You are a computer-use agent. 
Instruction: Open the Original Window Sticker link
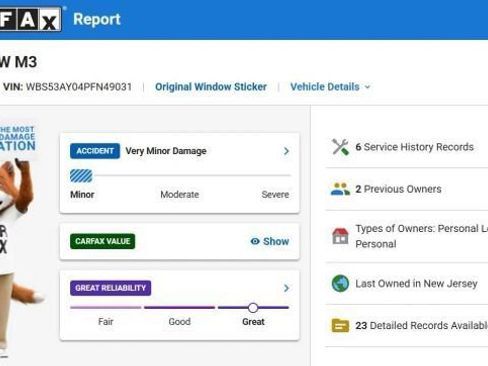click(x=211, y=87)
